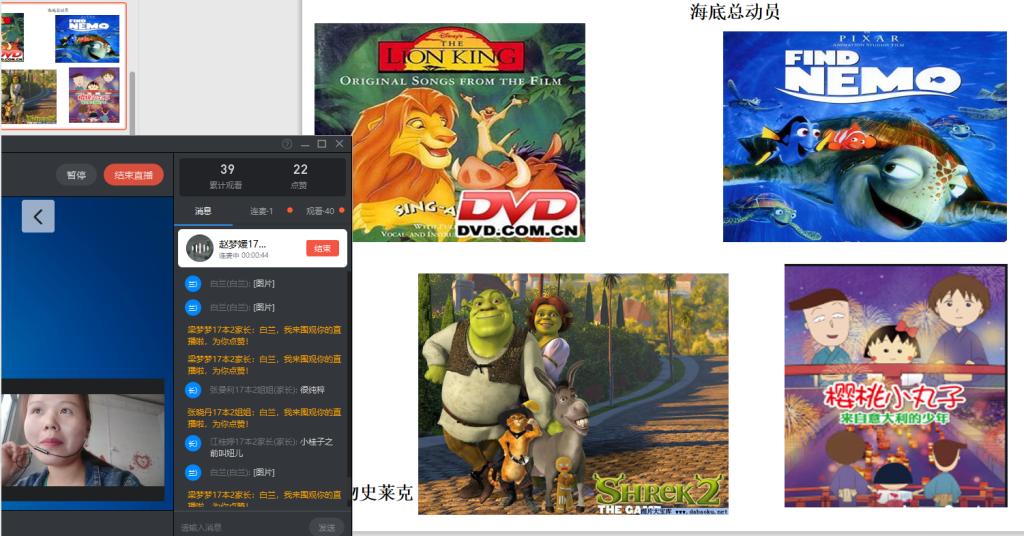Click the help question mark icon
The width and height of the screenshot is (1024, 536).
pos(287,144)
